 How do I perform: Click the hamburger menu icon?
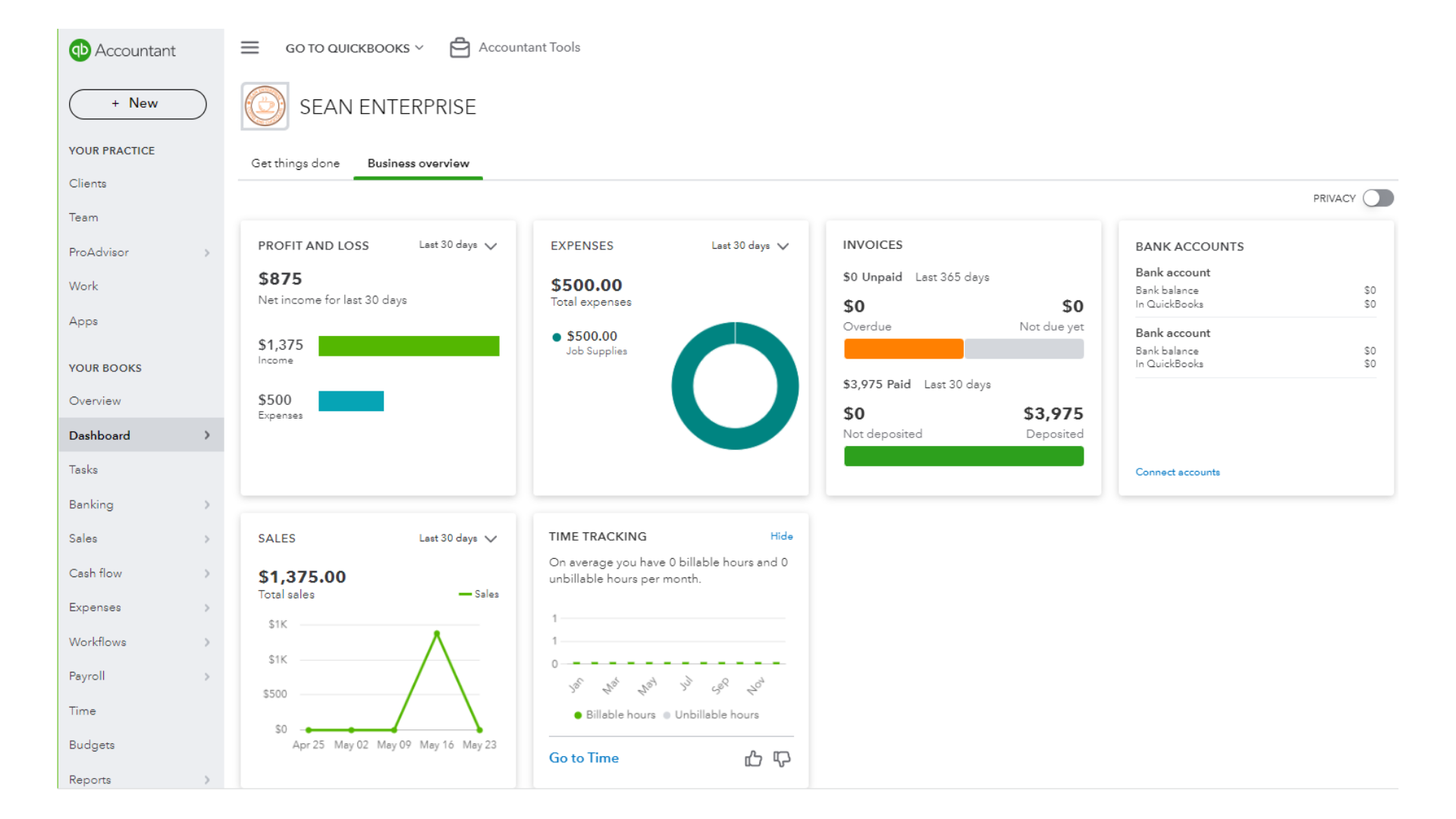point(249,48)
